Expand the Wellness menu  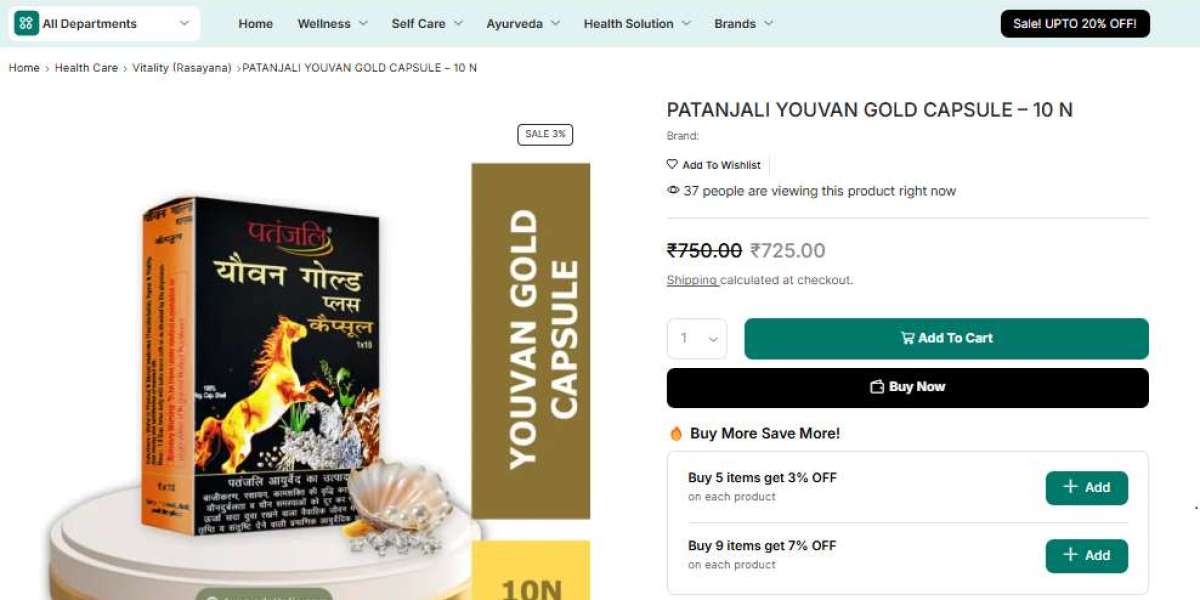[332, 23]
